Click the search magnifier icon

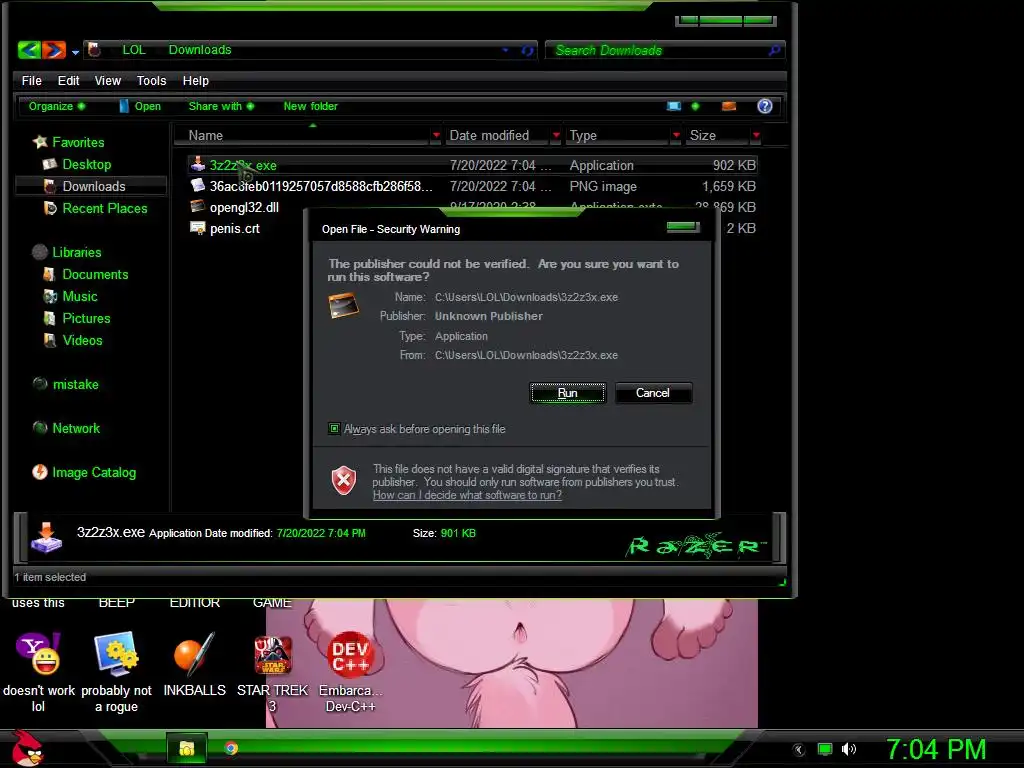[x=775, y=50]
